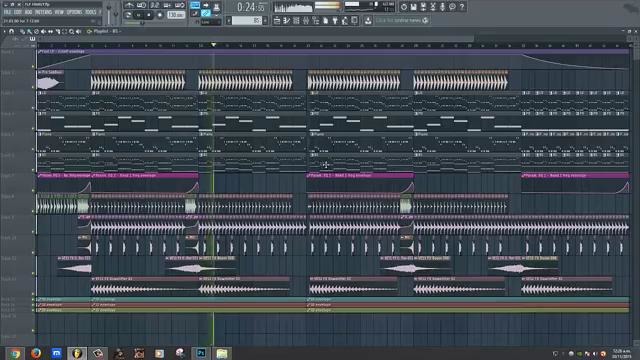Image resolution: width=640 pixels, height=360 pixels.
Task: Open Photoshop from taskbar
Action: (201, 353)
